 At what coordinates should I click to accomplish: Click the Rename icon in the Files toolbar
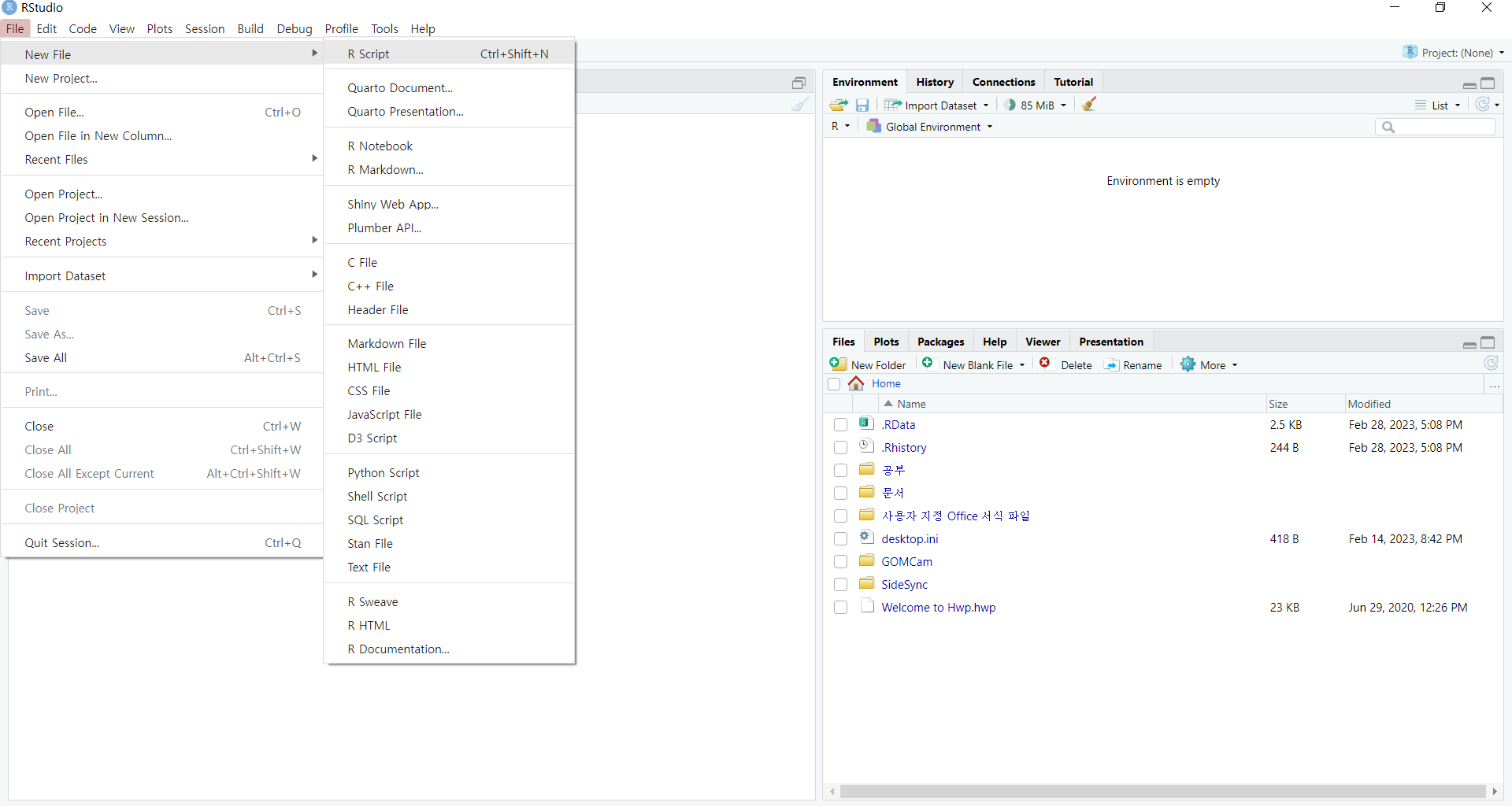coord(1111,364)
